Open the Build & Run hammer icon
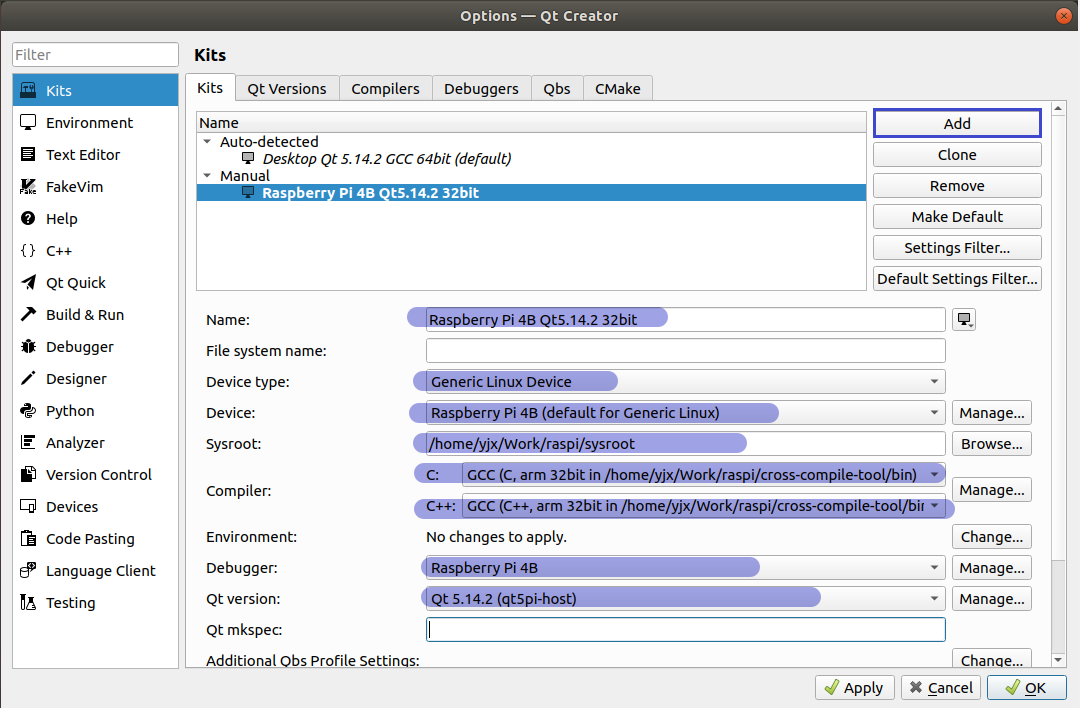This screenshot has width=1080, height=708. point(28,315)
